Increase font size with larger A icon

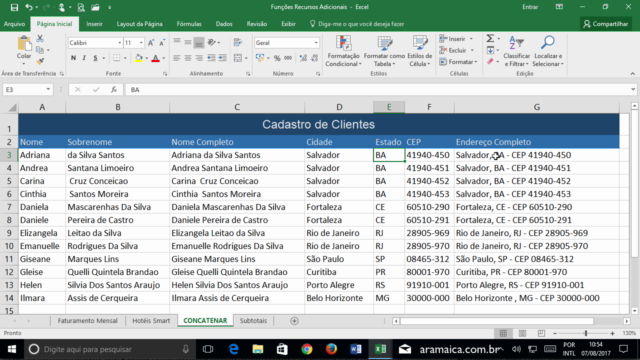151,43
